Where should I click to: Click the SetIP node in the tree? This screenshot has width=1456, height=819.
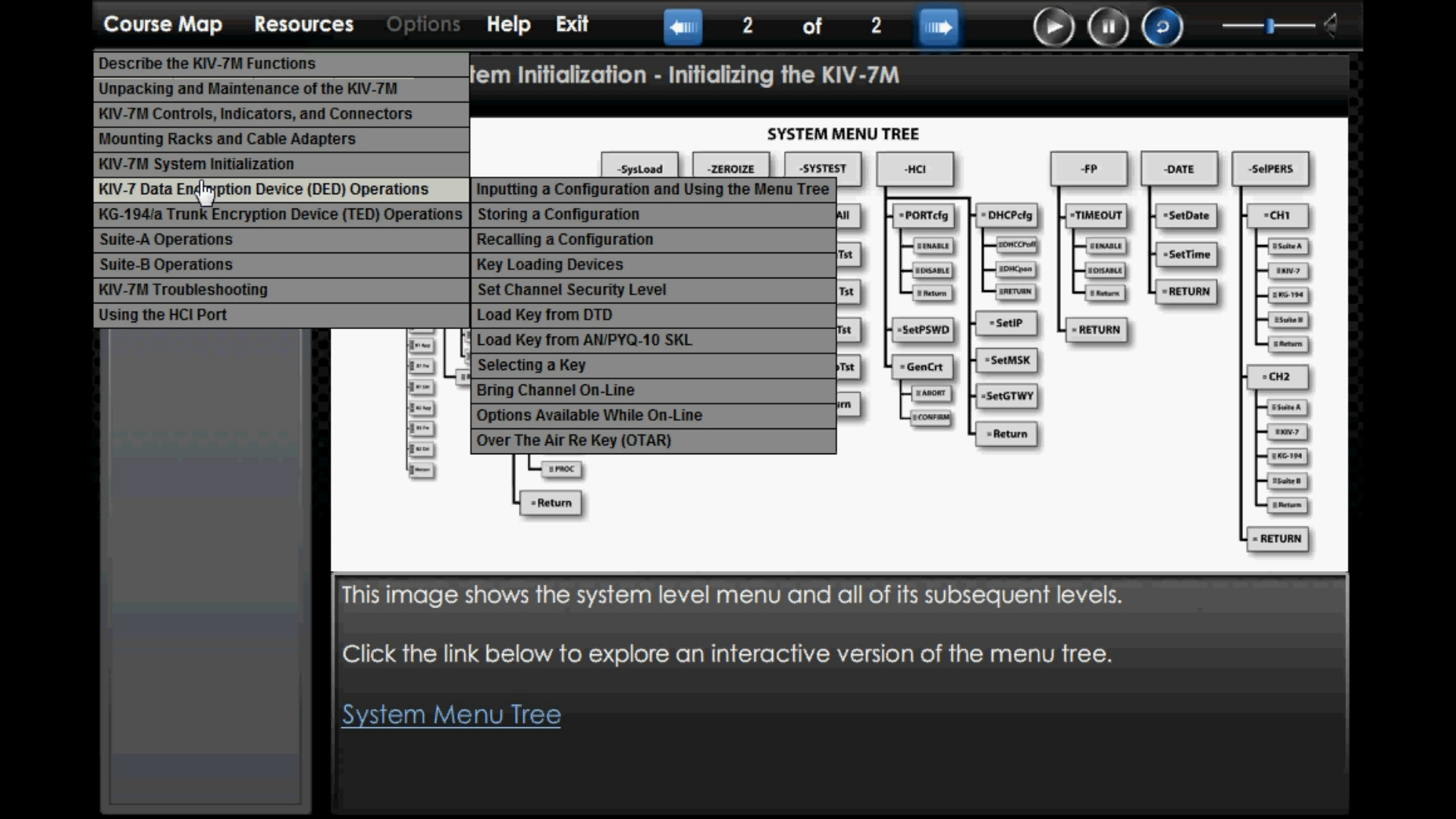click(1006, 323)
